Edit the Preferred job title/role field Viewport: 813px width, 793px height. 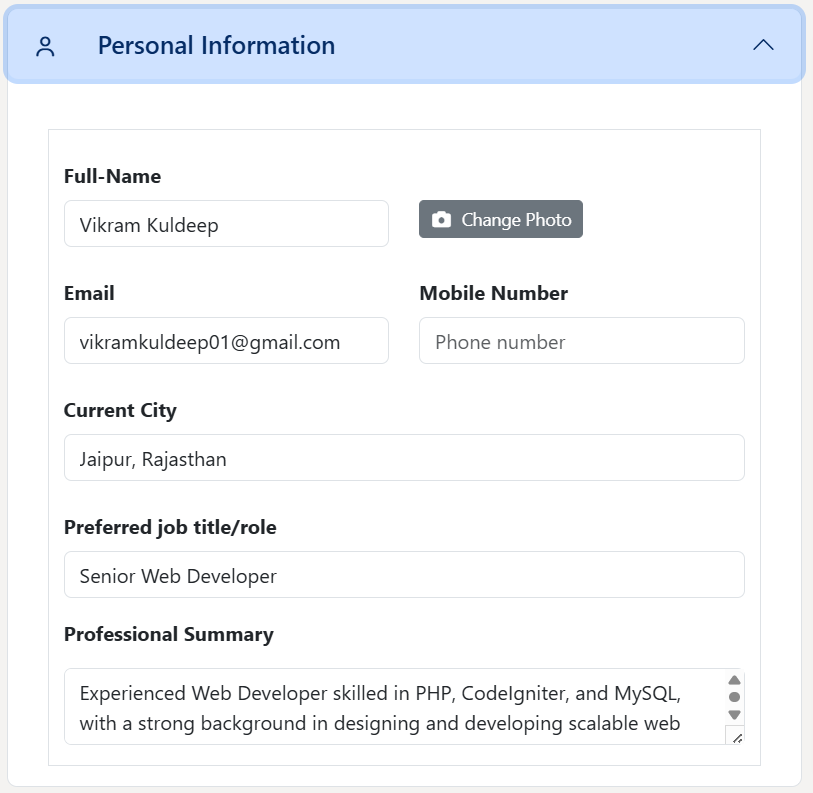404,575
